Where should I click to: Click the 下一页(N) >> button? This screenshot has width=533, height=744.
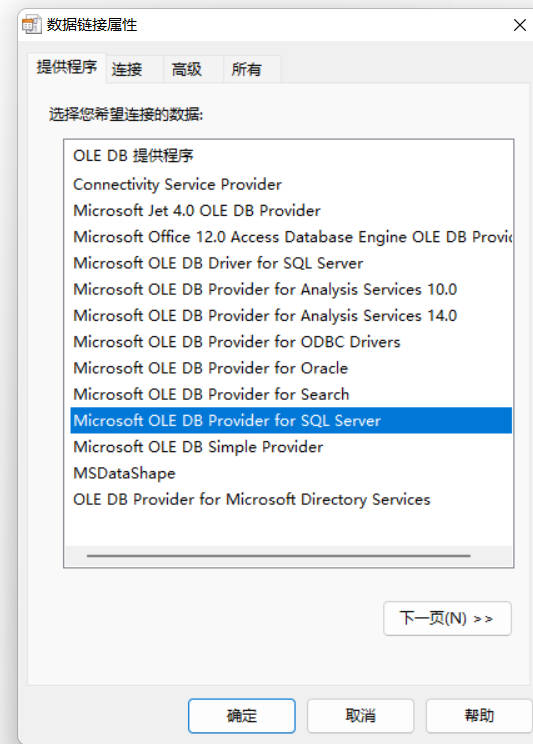coord(447,618)
